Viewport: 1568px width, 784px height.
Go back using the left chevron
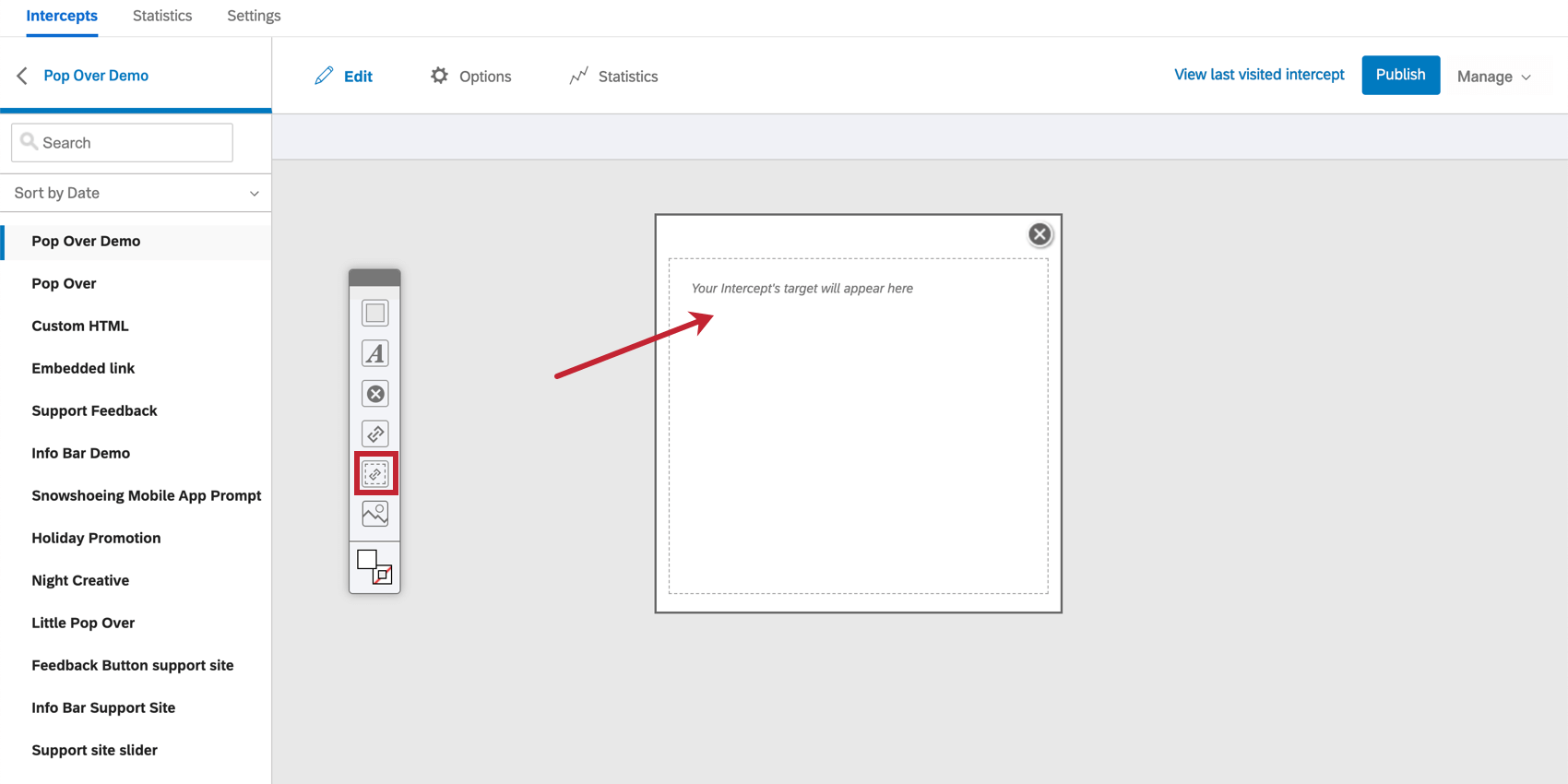(22, 76)
